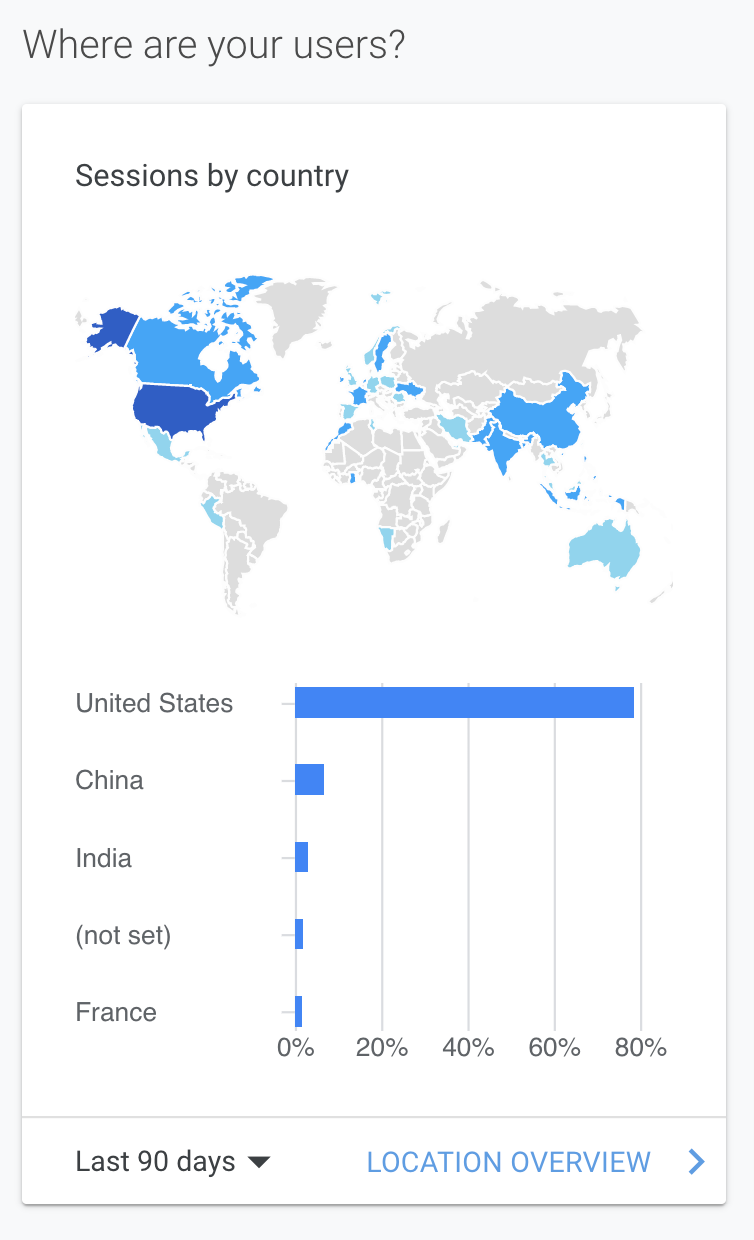Viewport: 754px width, 1240px height.
Task: Select Alaska on the world map
Action: (108, 328)
